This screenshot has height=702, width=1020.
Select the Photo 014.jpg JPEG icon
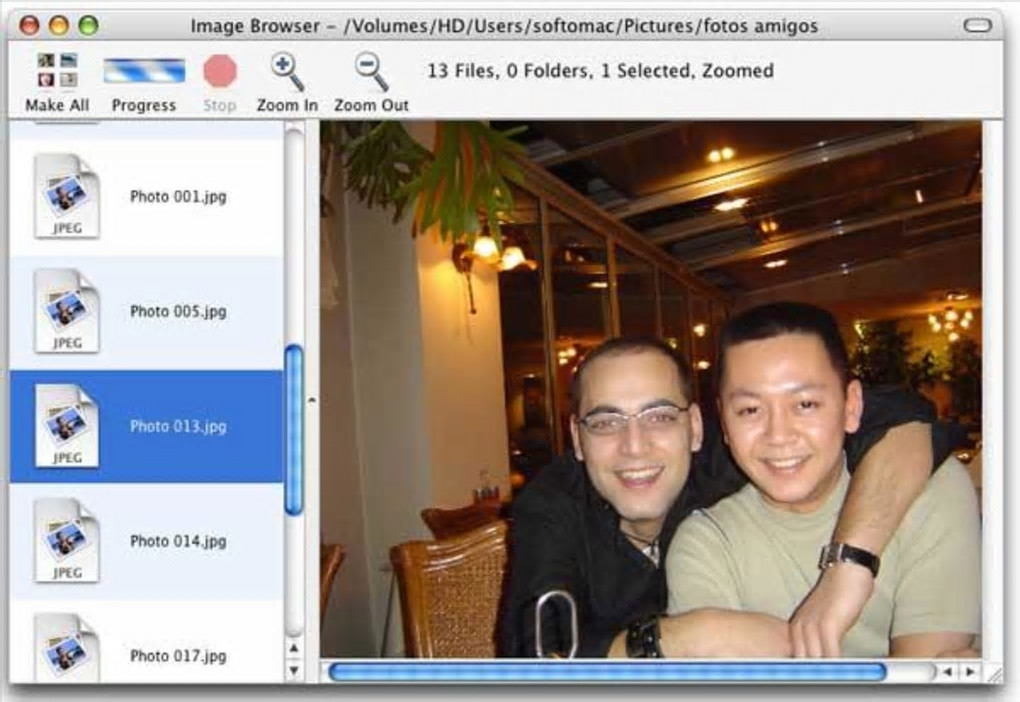pyautogui.click(x=66, y=541)
